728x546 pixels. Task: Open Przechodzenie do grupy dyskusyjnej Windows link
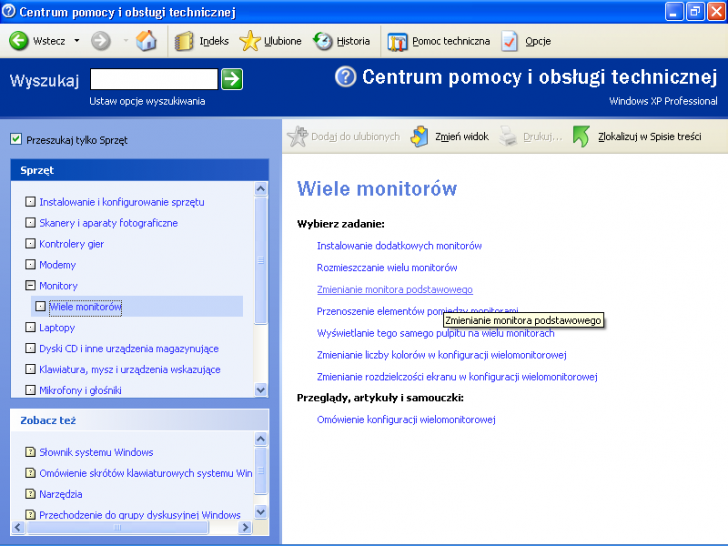point(140,514)
